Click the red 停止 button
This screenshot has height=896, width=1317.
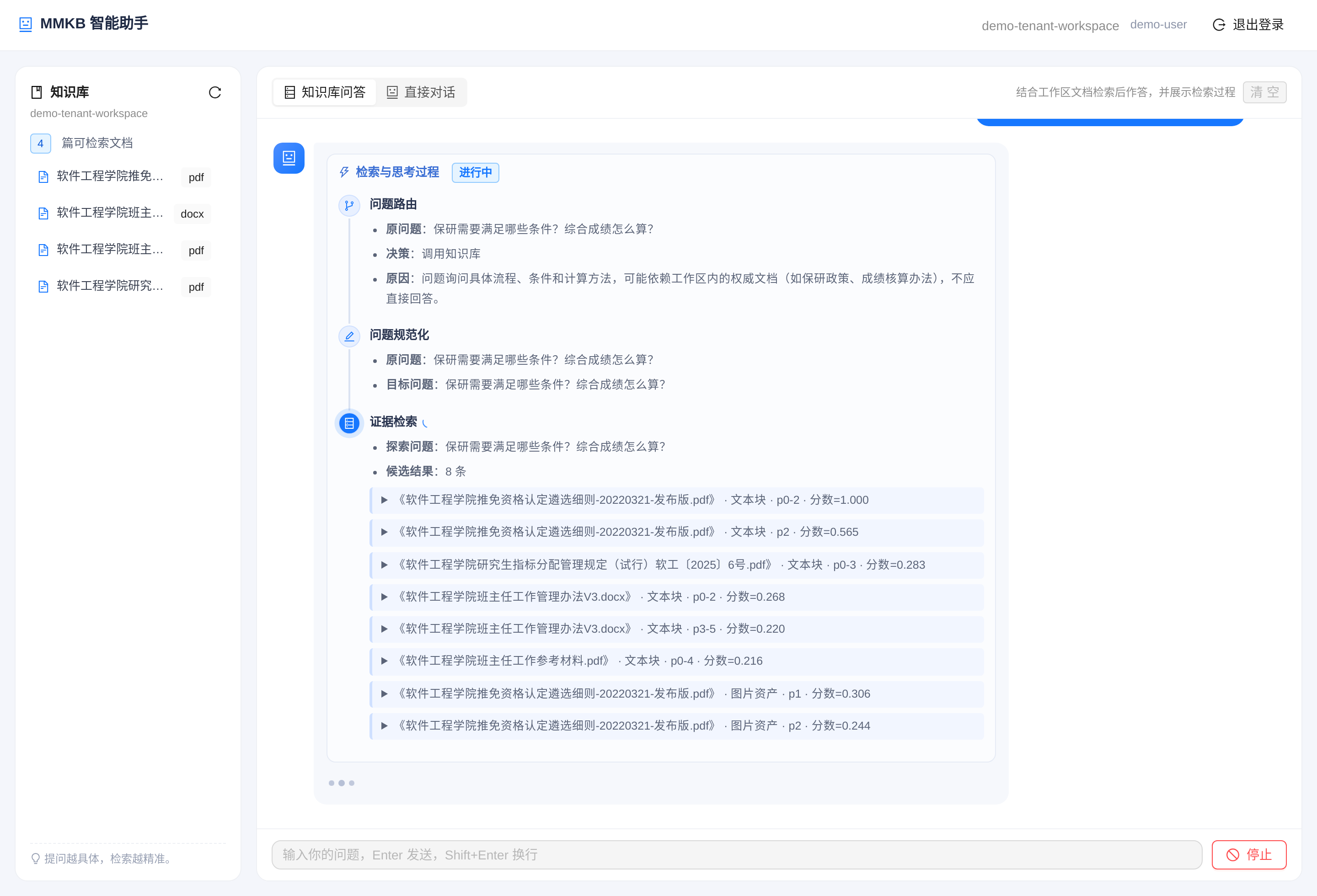tap(1249, 855)
